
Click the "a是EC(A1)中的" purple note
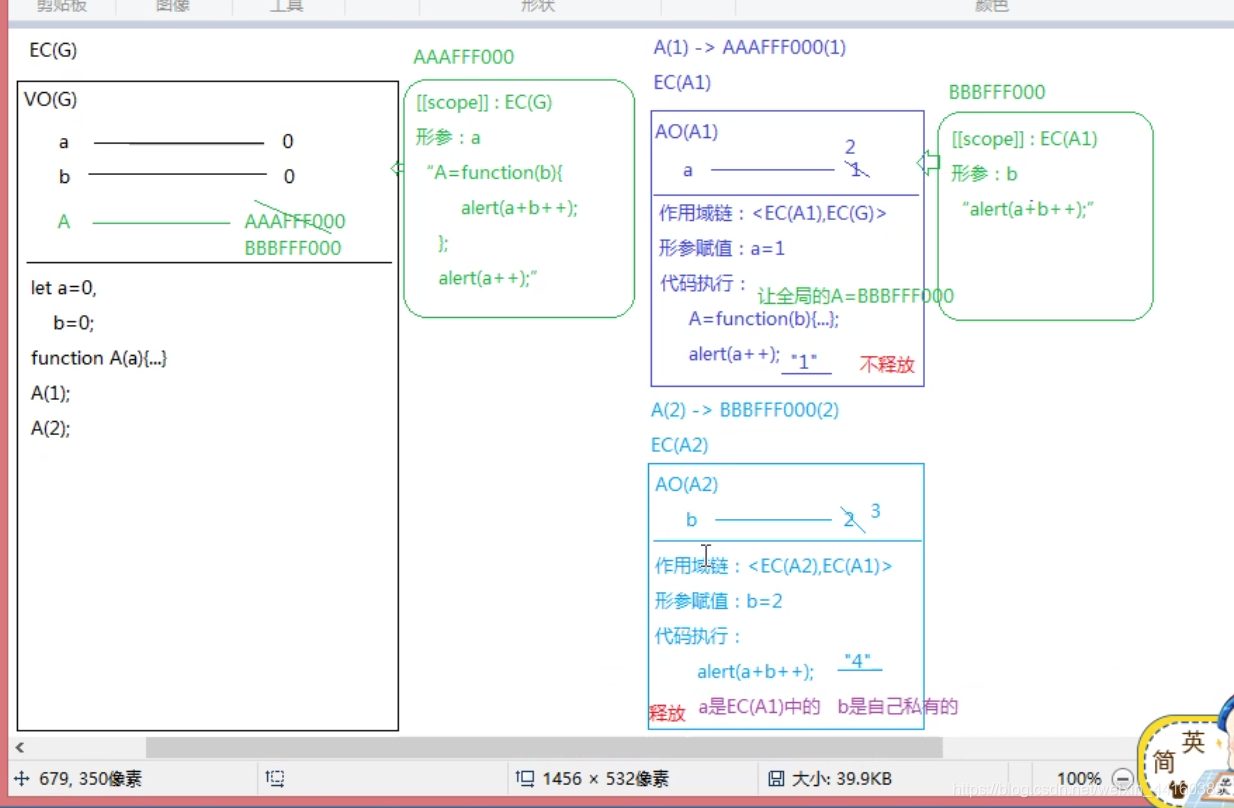coord(759,707)
